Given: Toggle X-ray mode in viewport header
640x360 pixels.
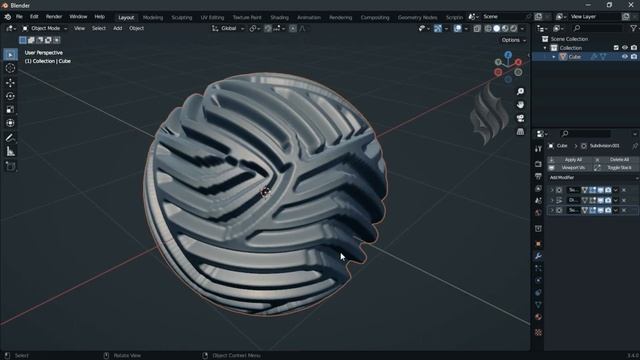Looking at the screenshot, I should click(477, 29).
